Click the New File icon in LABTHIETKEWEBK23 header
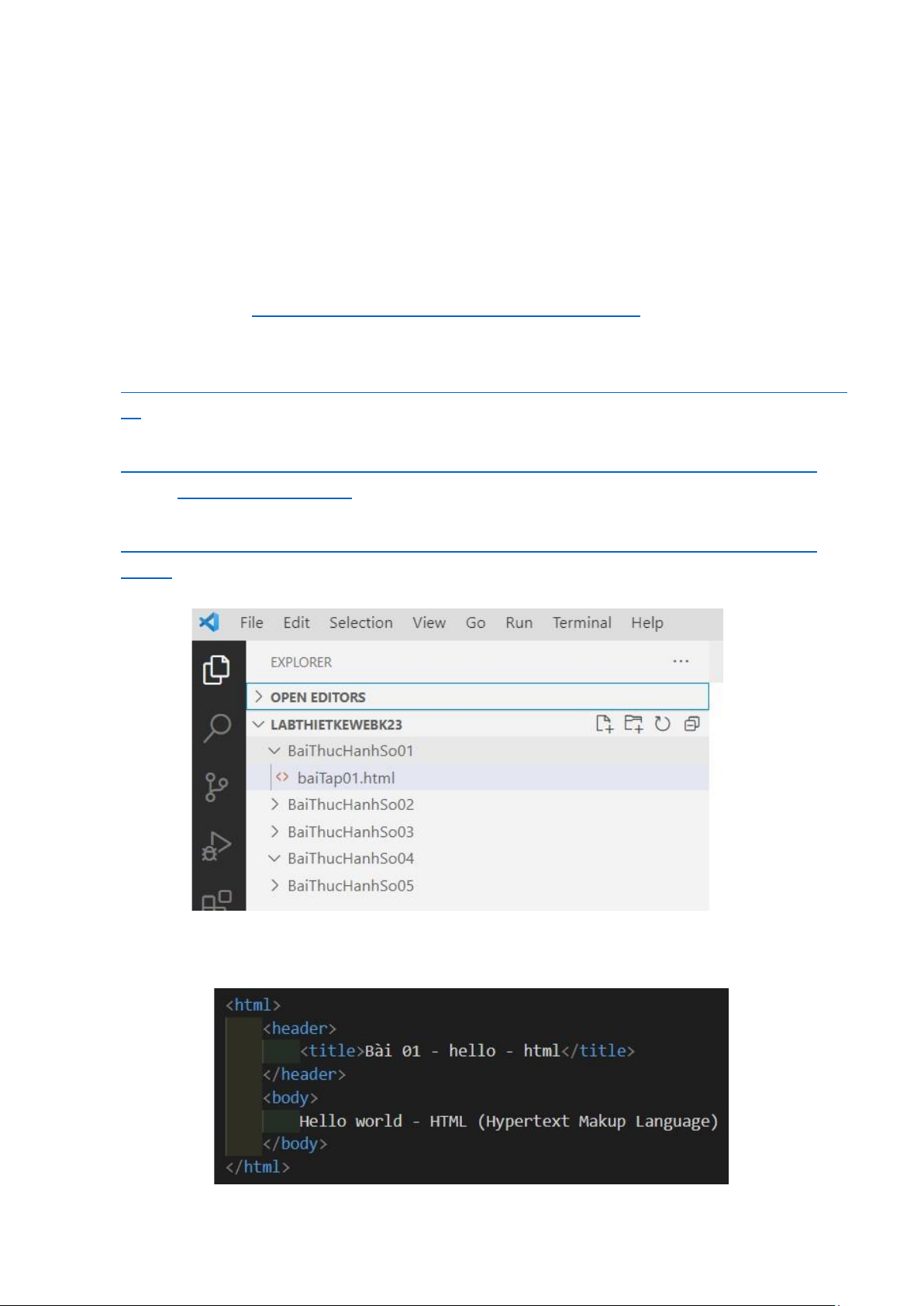This screenshot has width=924, height=1306. 604,724
